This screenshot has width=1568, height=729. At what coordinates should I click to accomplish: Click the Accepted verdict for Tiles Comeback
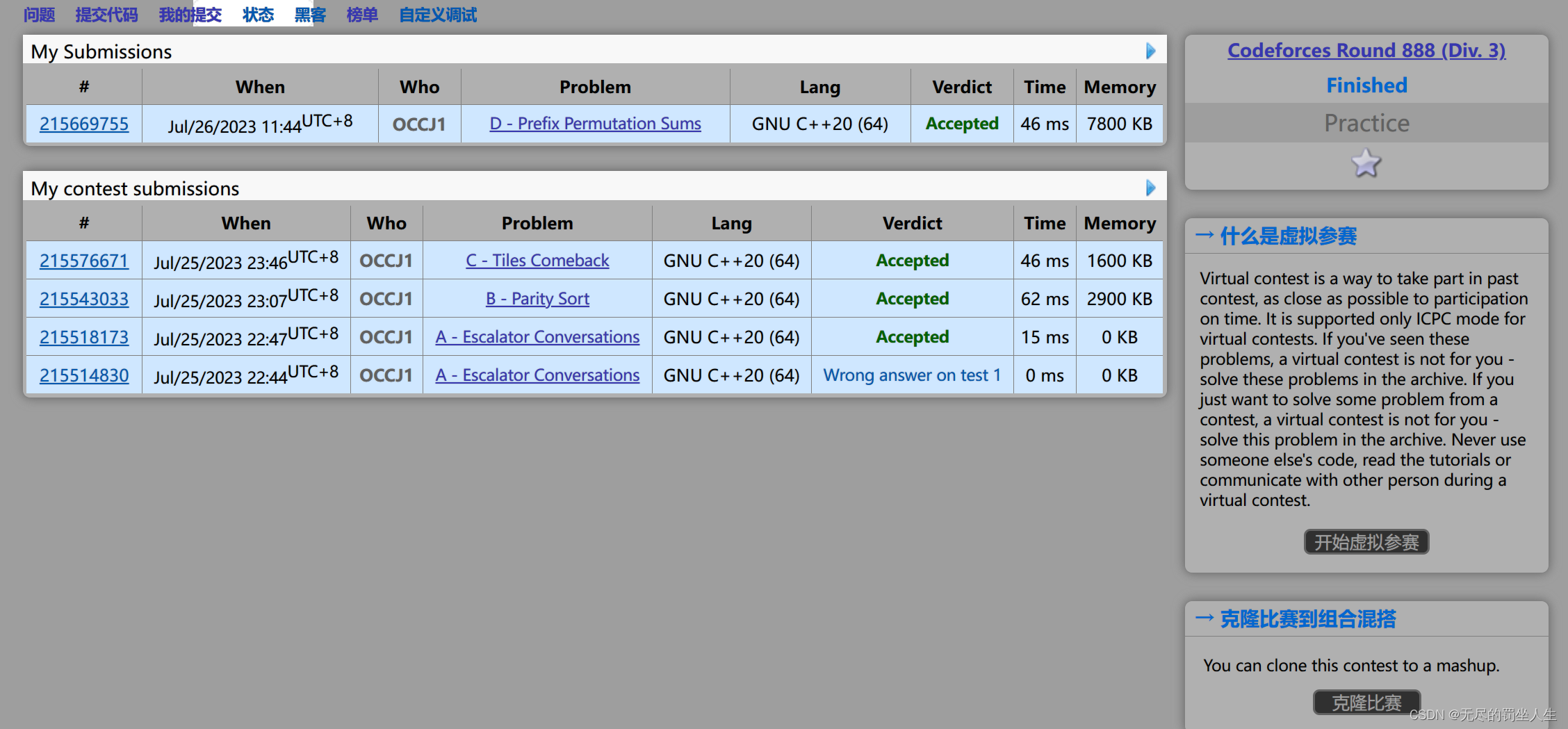pos(912,261)
